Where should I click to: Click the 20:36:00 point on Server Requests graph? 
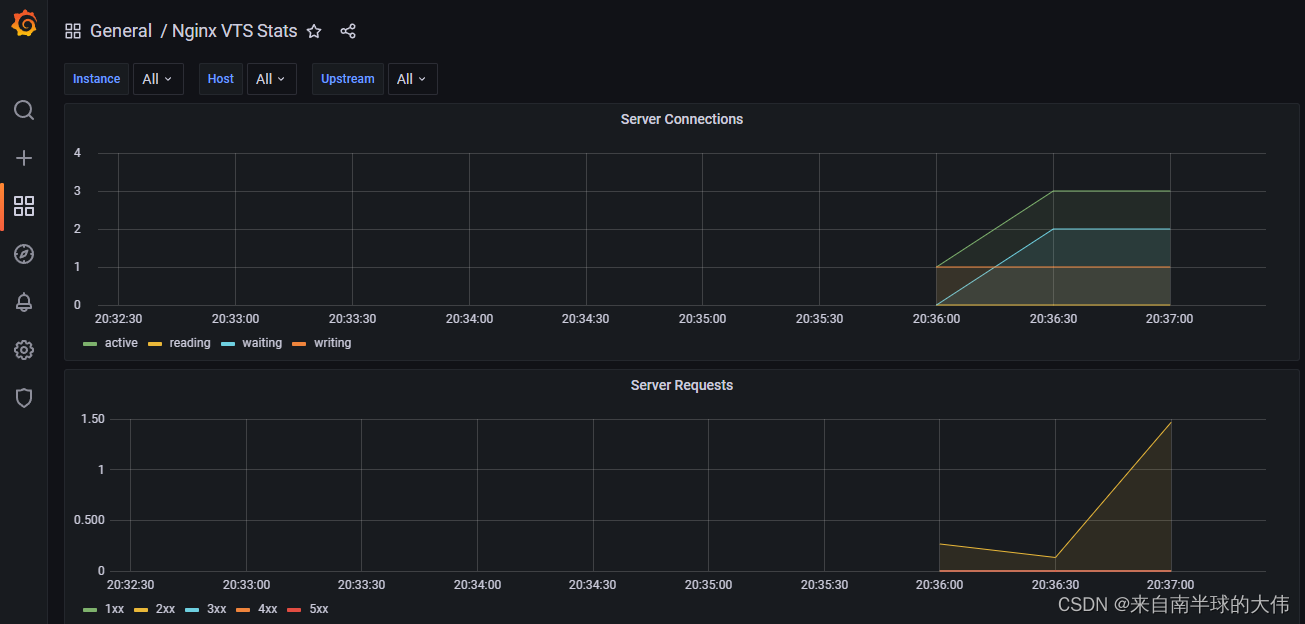tap(939, 544)
